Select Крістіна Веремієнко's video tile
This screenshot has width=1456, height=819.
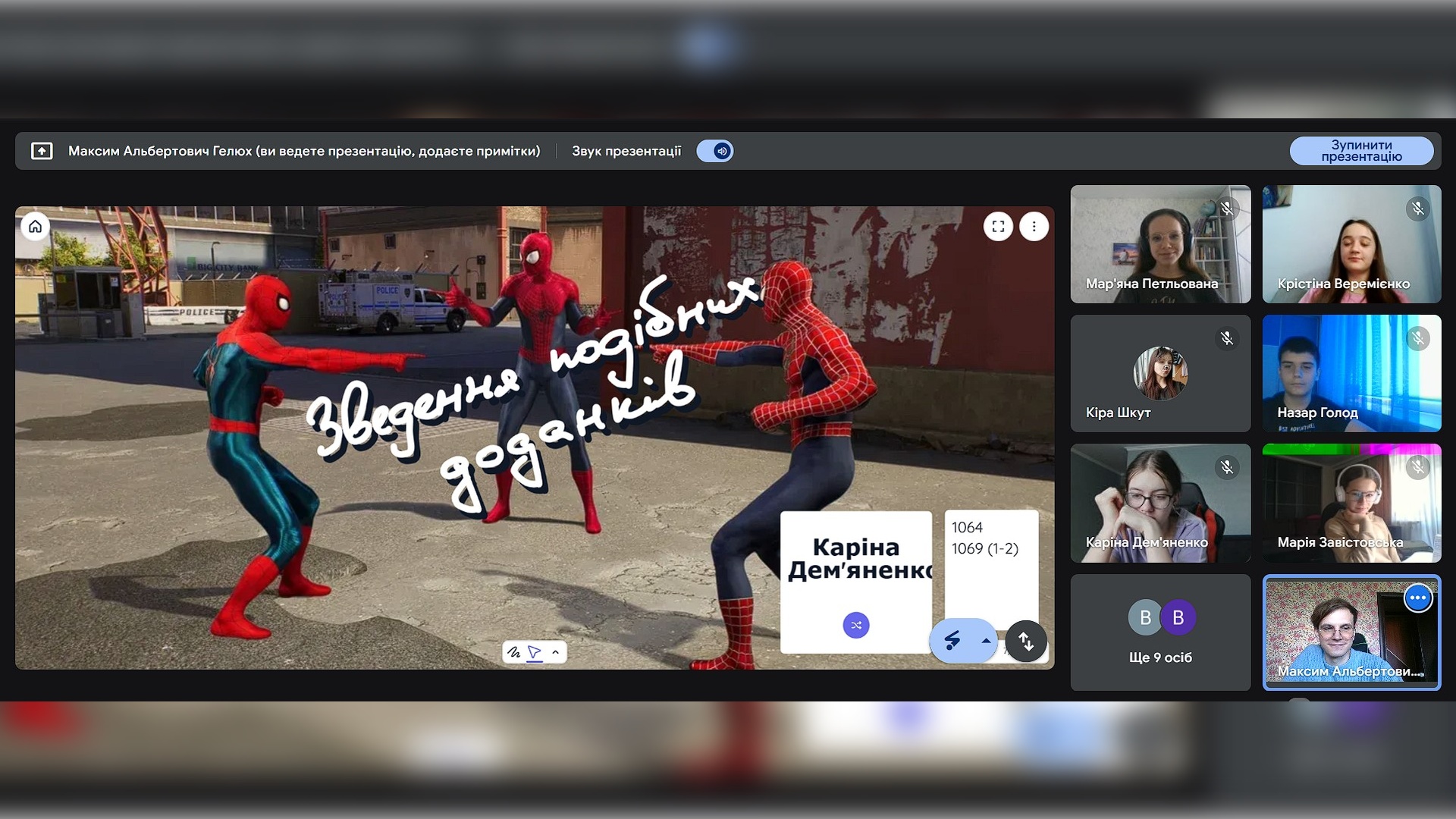pyautogui.click(x=1351, y=244)
